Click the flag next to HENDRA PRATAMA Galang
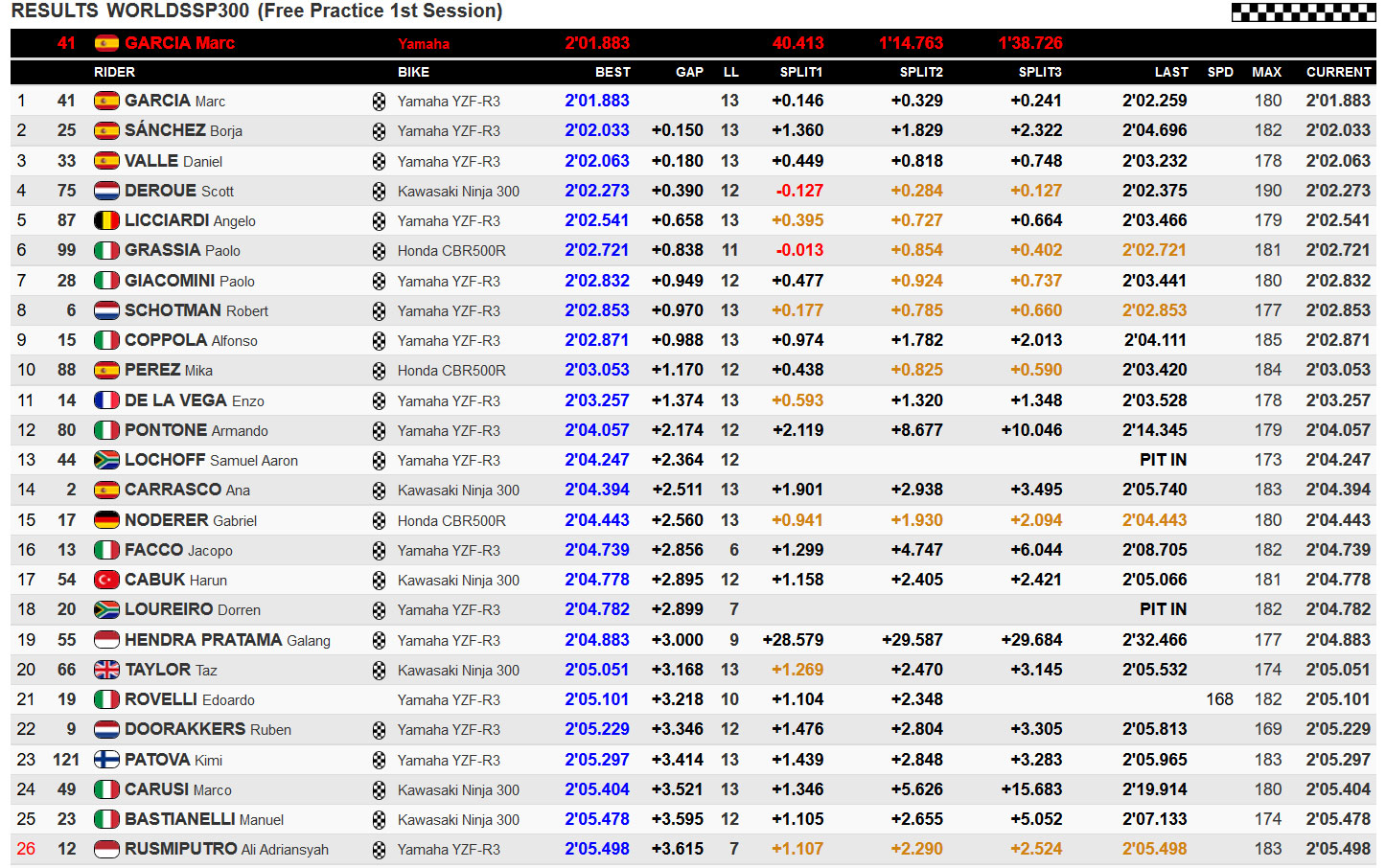Viewport: 1386px width, 868px height. [106, 640]
